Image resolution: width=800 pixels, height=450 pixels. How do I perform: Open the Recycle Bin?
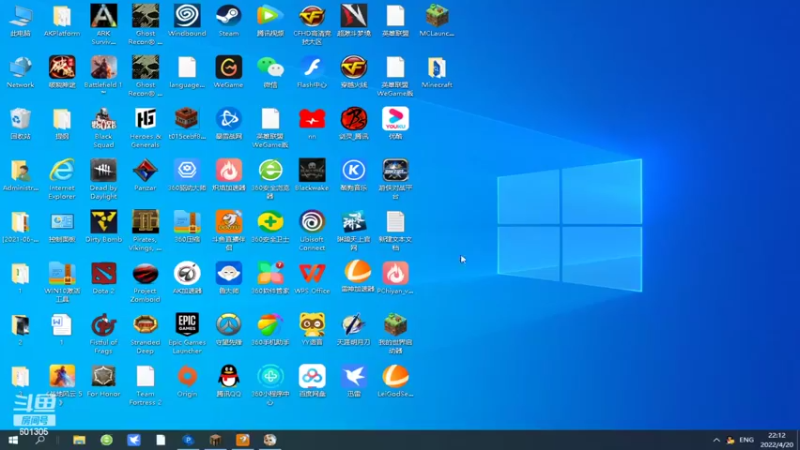pyautogui.click(x=20, y=123)
